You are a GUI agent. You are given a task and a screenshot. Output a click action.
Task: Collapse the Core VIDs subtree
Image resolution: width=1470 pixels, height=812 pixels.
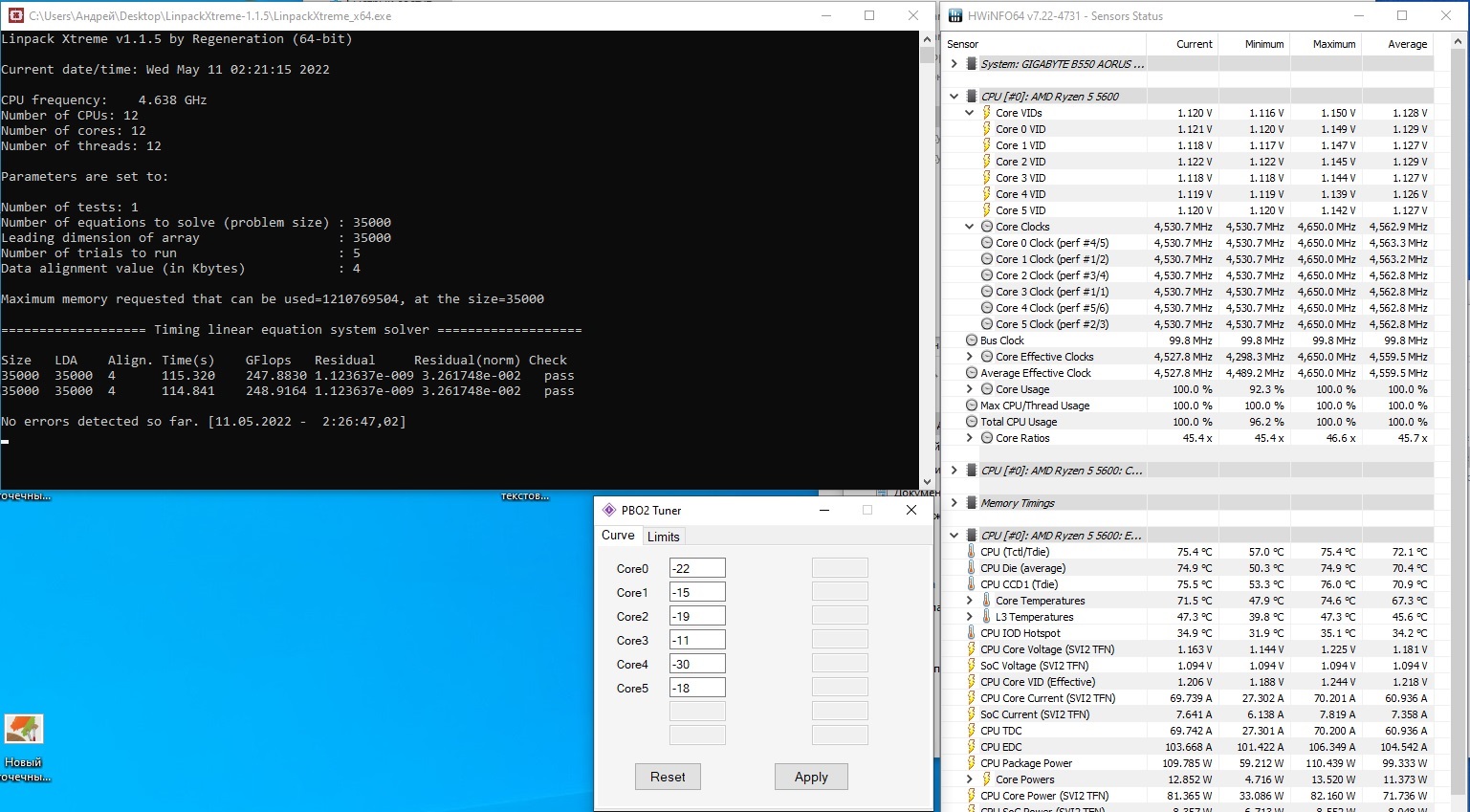click(969, 113)
